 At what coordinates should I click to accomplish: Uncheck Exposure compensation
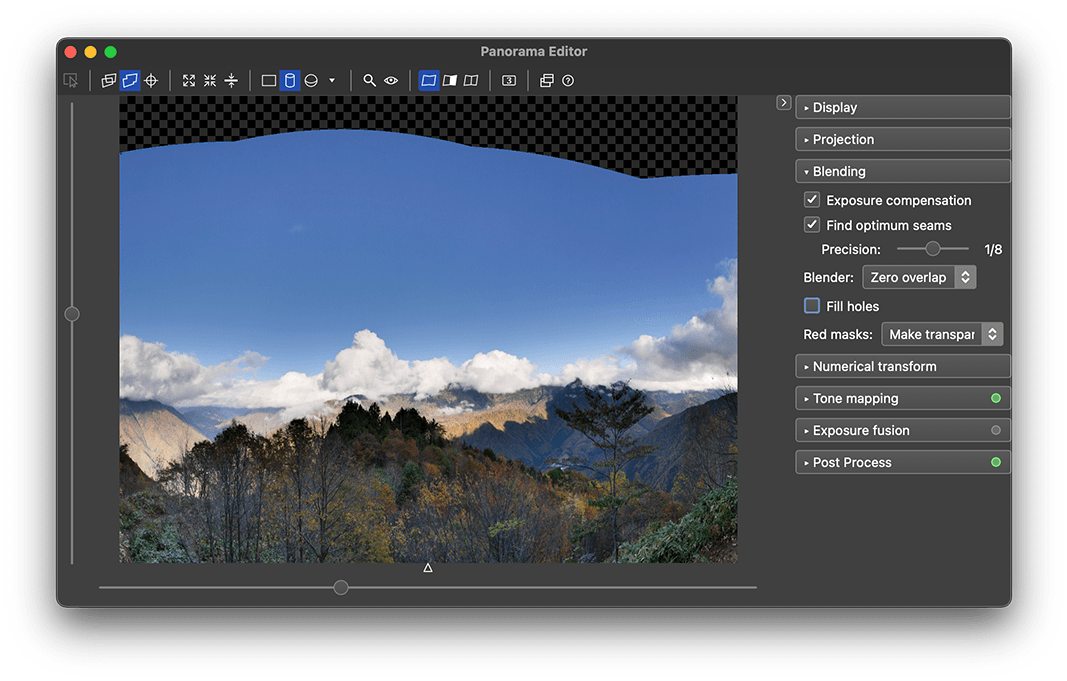tap(812, 200)
